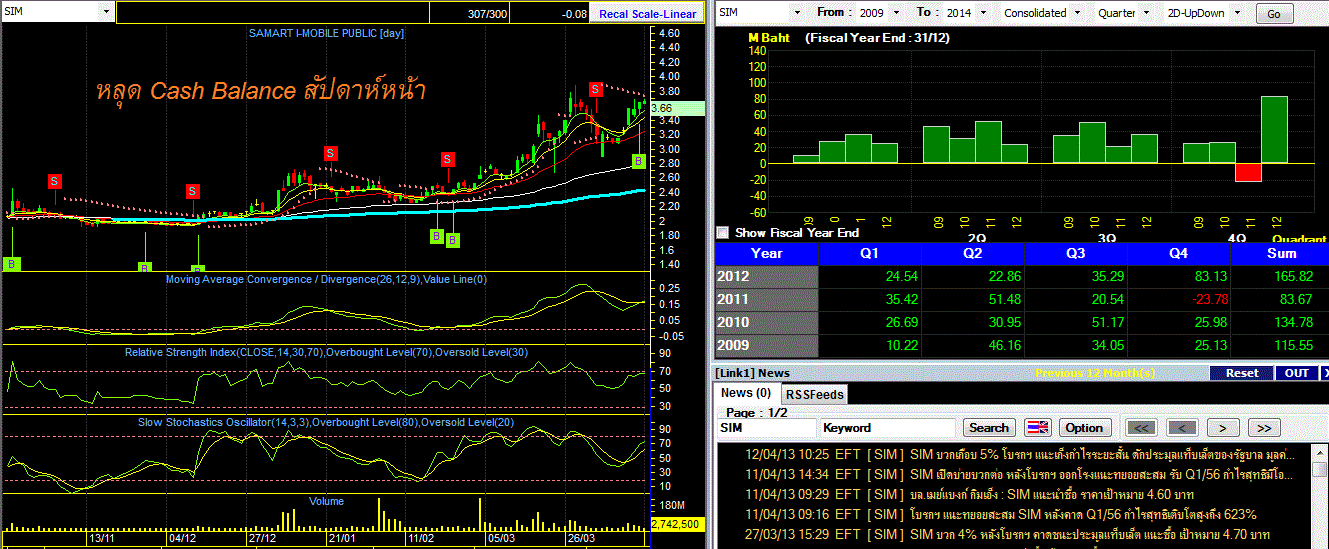Click the Sum column header
This screenshot has width=1329, height=549.
click(1281, 254)
